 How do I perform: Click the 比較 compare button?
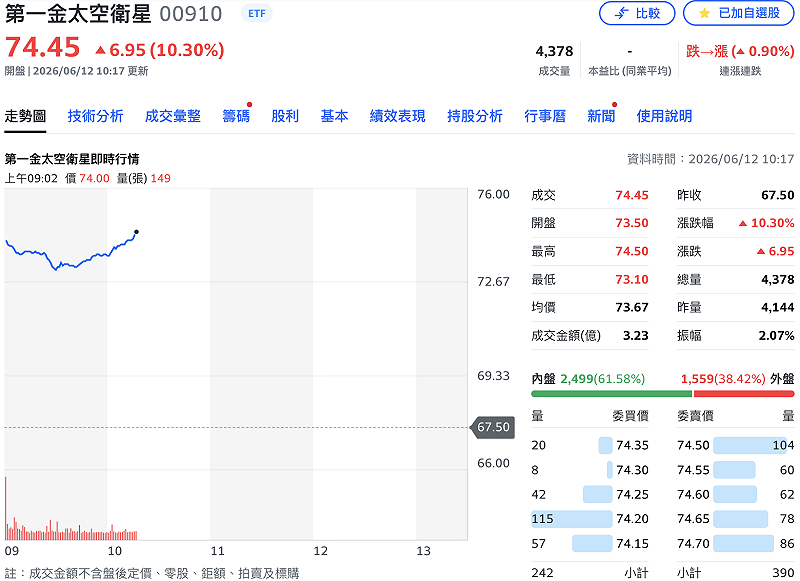tap(637, 13)
